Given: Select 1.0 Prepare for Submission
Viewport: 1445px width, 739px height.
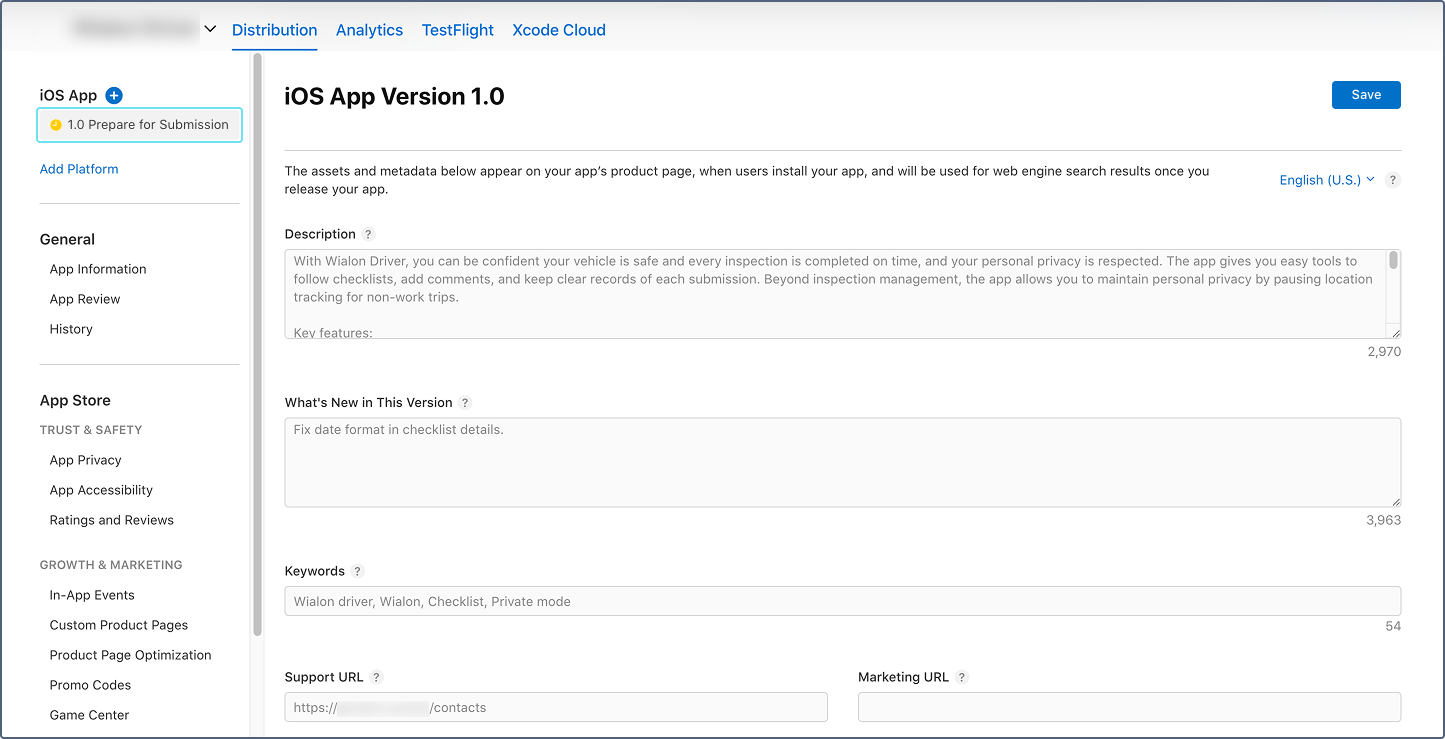Looking at the screenshot, I should [x=140, y=125].
